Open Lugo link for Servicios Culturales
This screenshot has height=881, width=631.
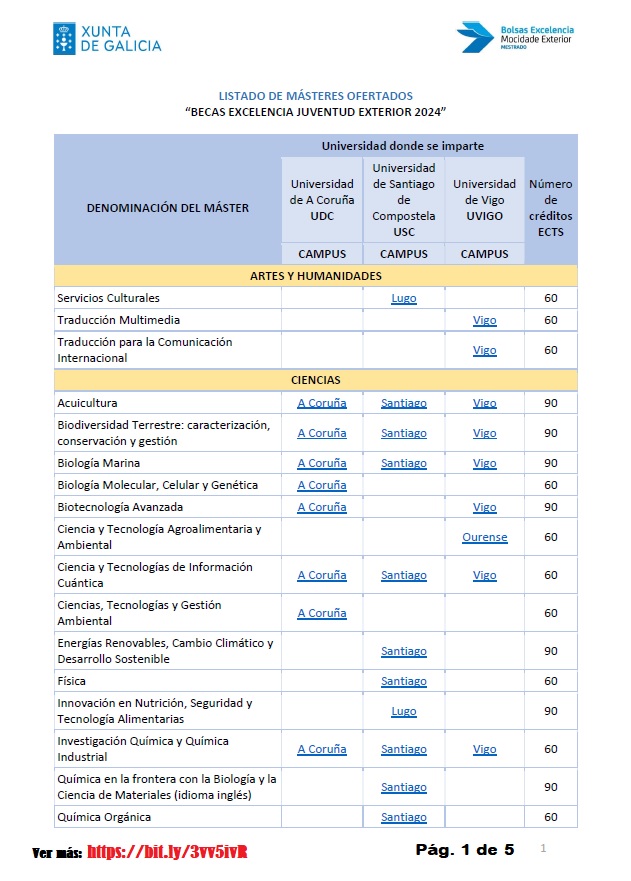[x=404, y=298]
